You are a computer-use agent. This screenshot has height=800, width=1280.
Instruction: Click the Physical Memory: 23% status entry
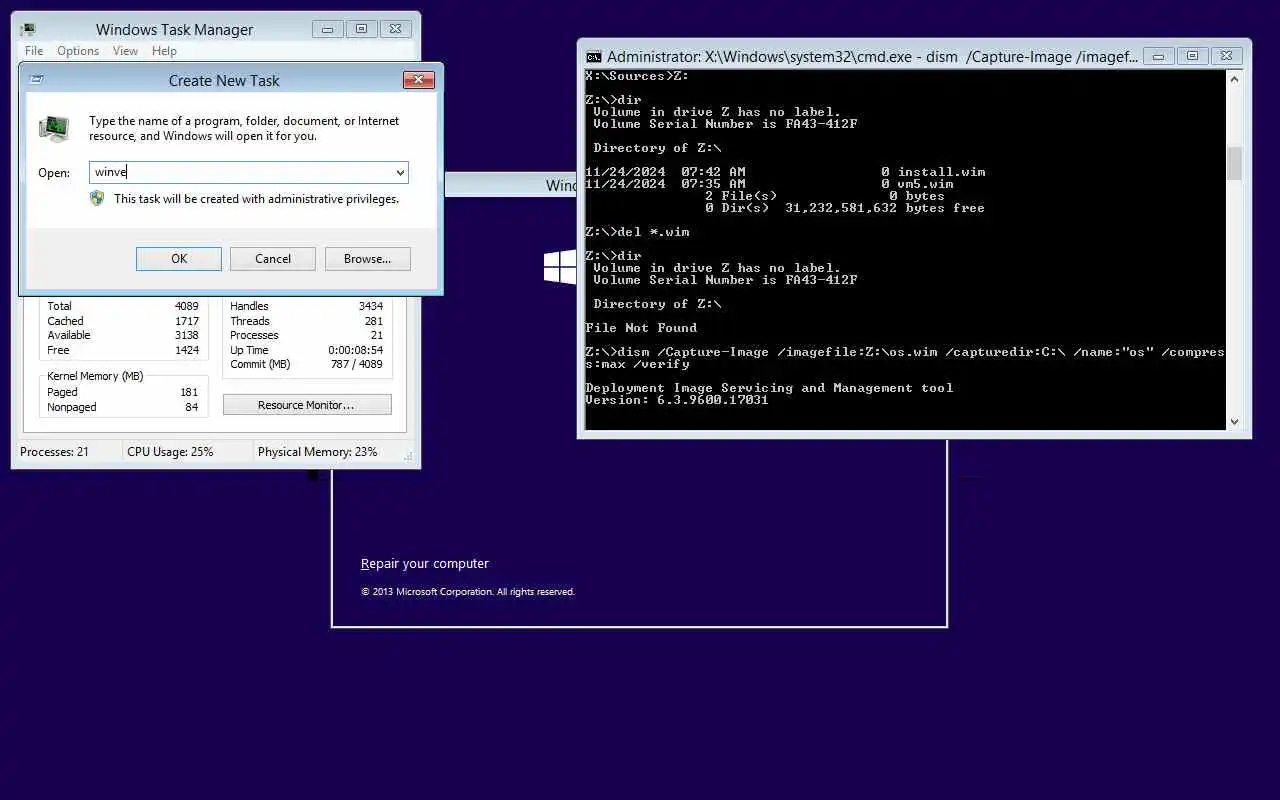click(318, 452)
